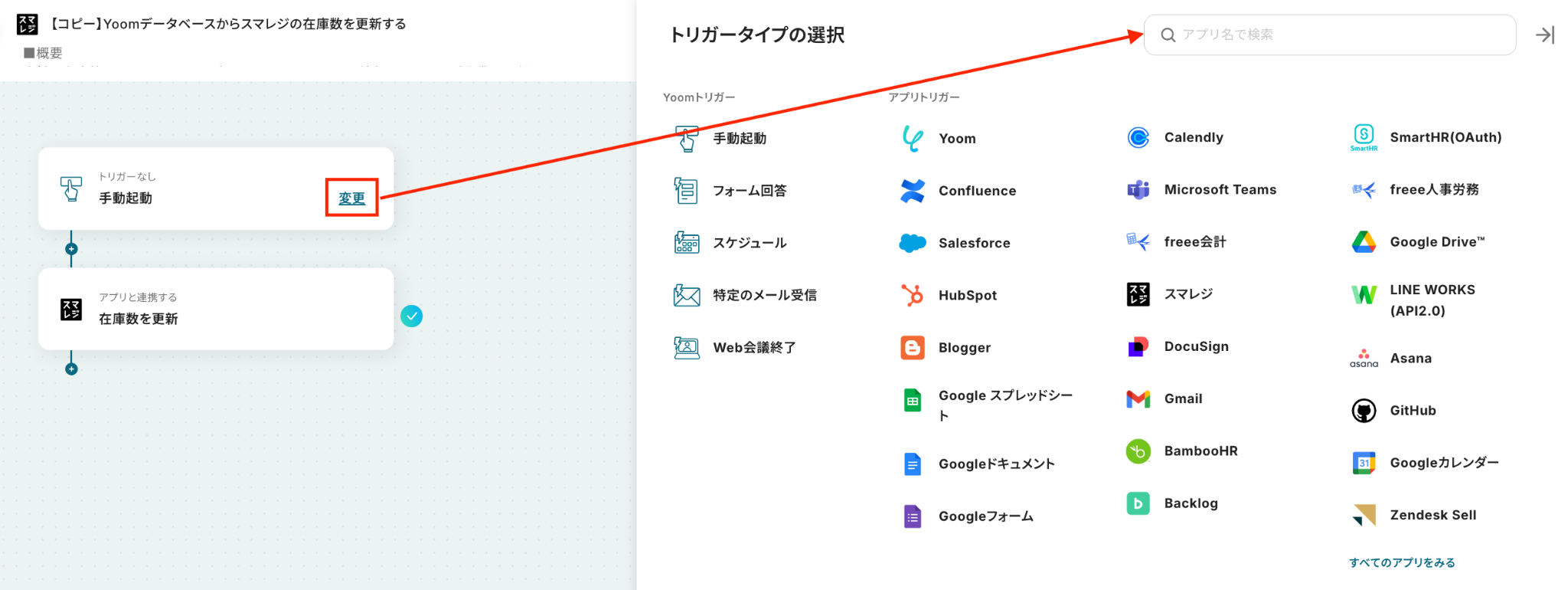Choose the Googleカレンダー icon

click(1364, 463)
